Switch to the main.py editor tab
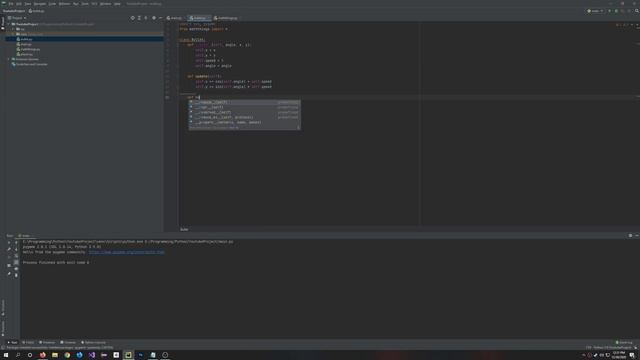The height and width of the screenshot is (360, 640). 175,18
